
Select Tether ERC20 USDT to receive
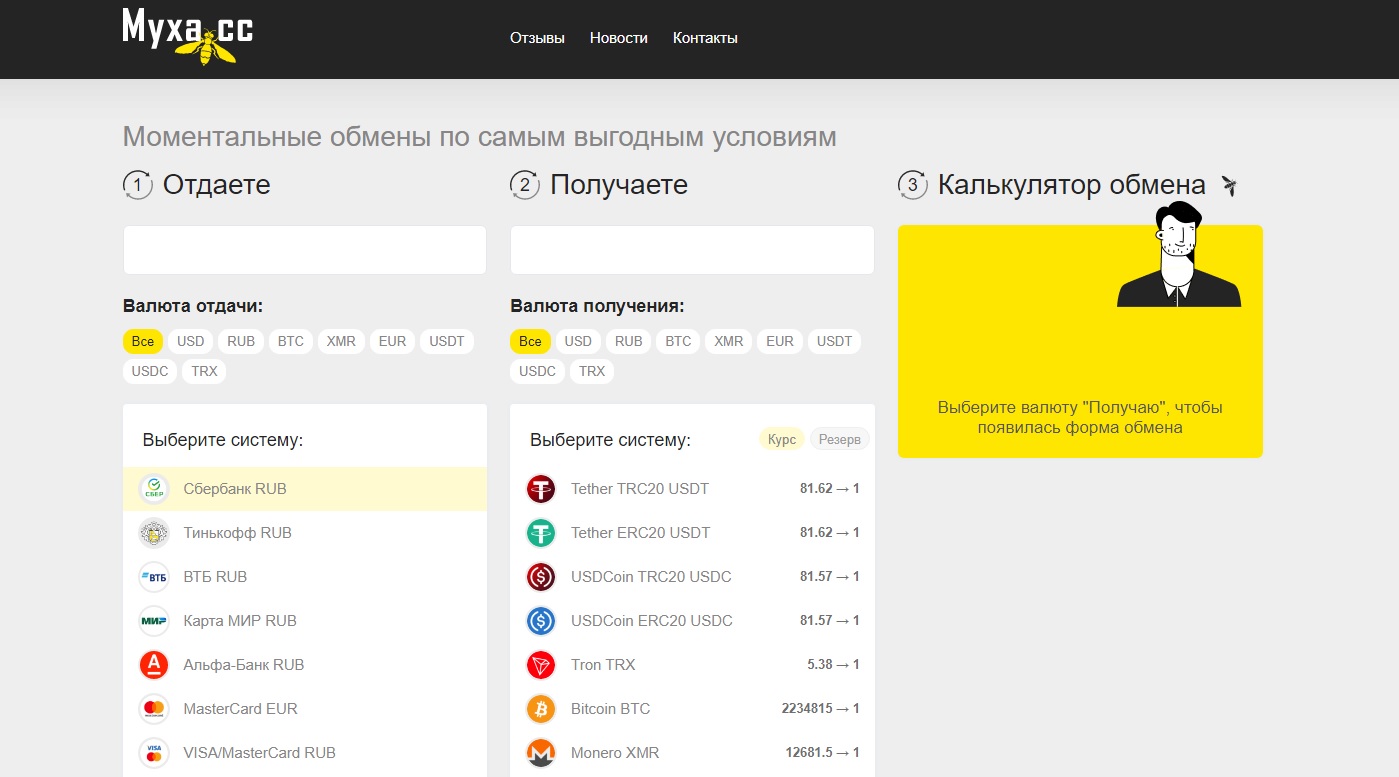tap(692, 533)
